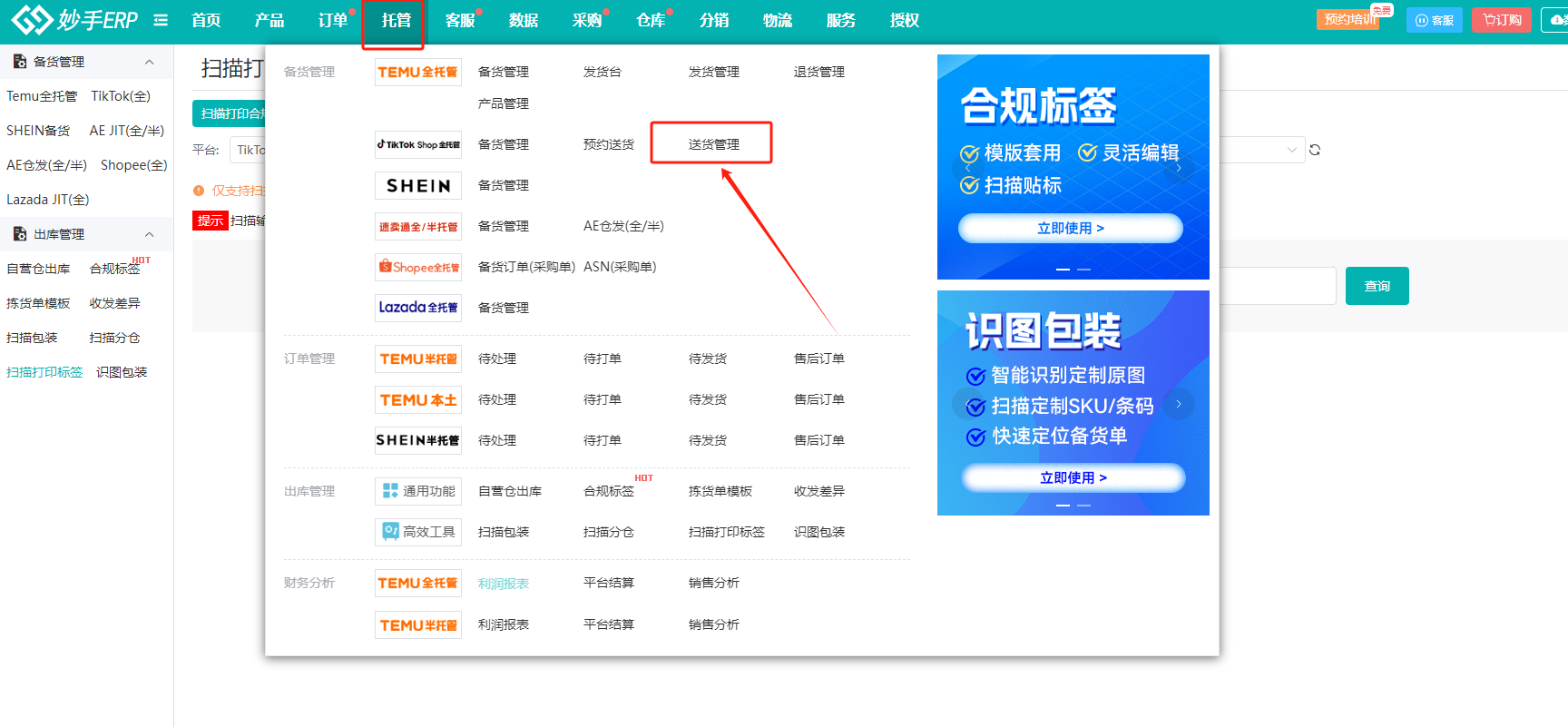Open the 客服 top menu

pos(460,20)
